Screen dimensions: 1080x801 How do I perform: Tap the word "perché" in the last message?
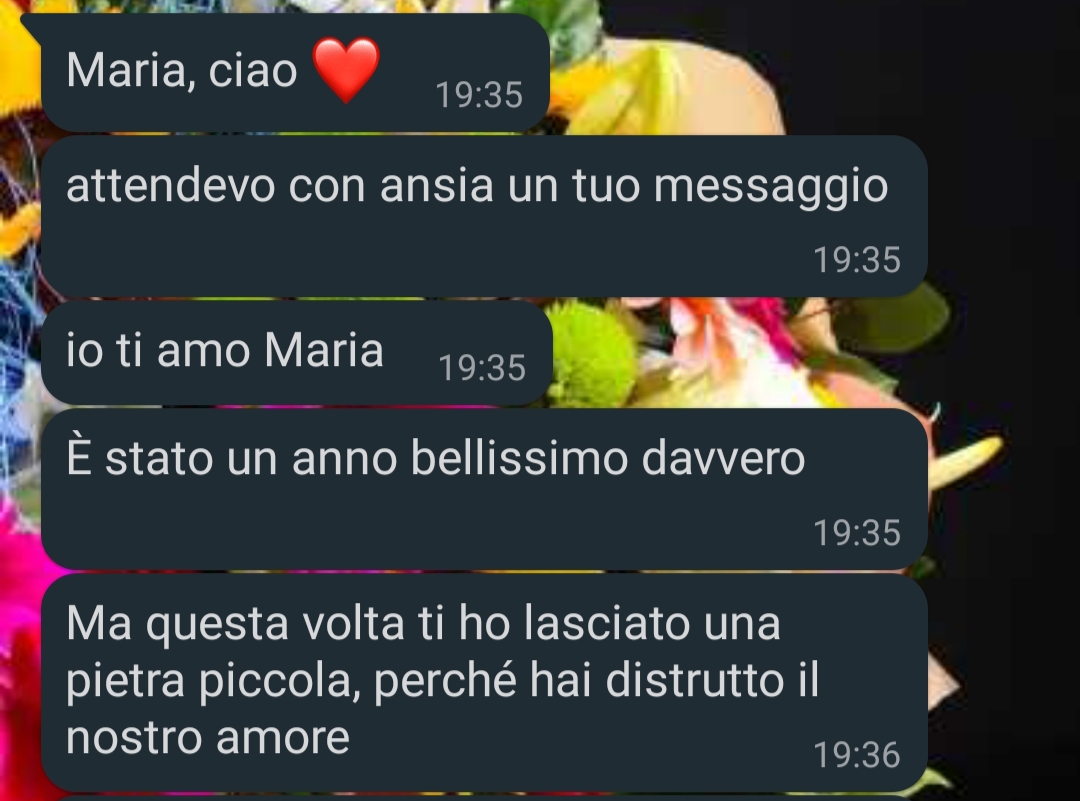click(445, 682)
